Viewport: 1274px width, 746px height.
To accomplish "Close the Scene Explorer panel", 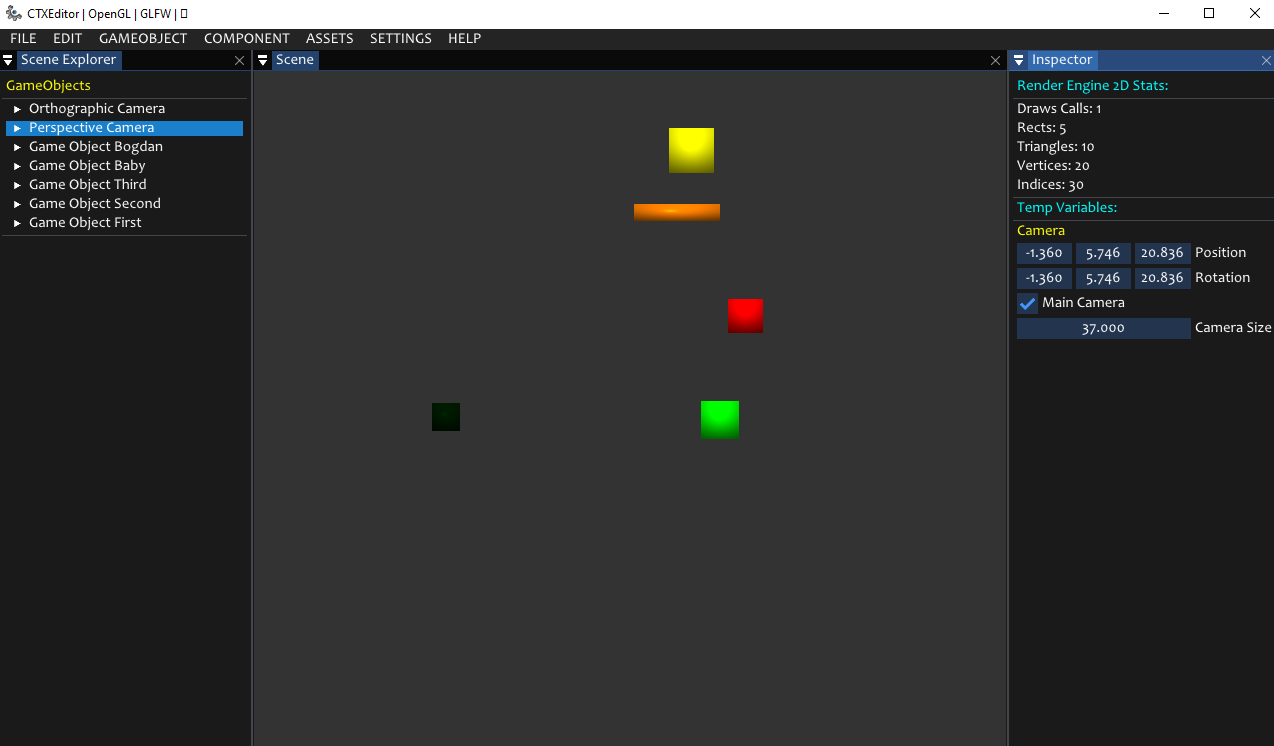I will (239, 61).
